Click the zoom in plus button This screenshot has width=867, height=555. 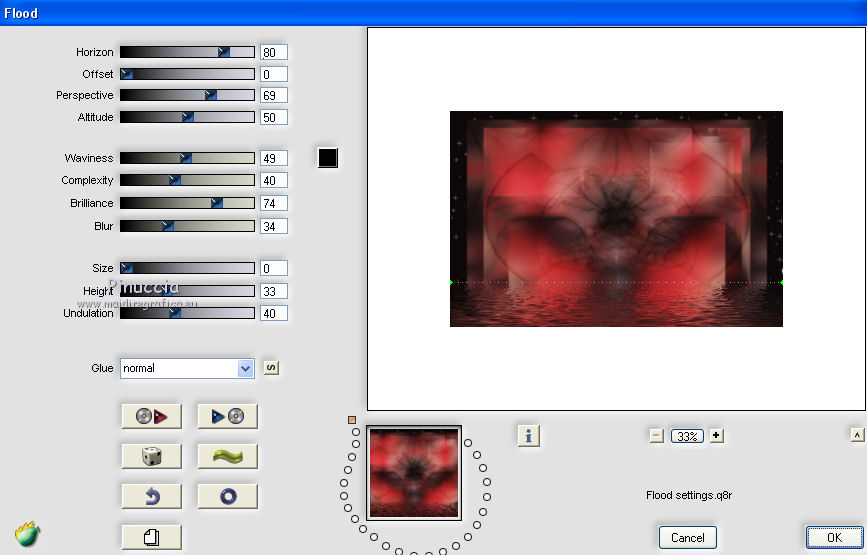point(716,436)
